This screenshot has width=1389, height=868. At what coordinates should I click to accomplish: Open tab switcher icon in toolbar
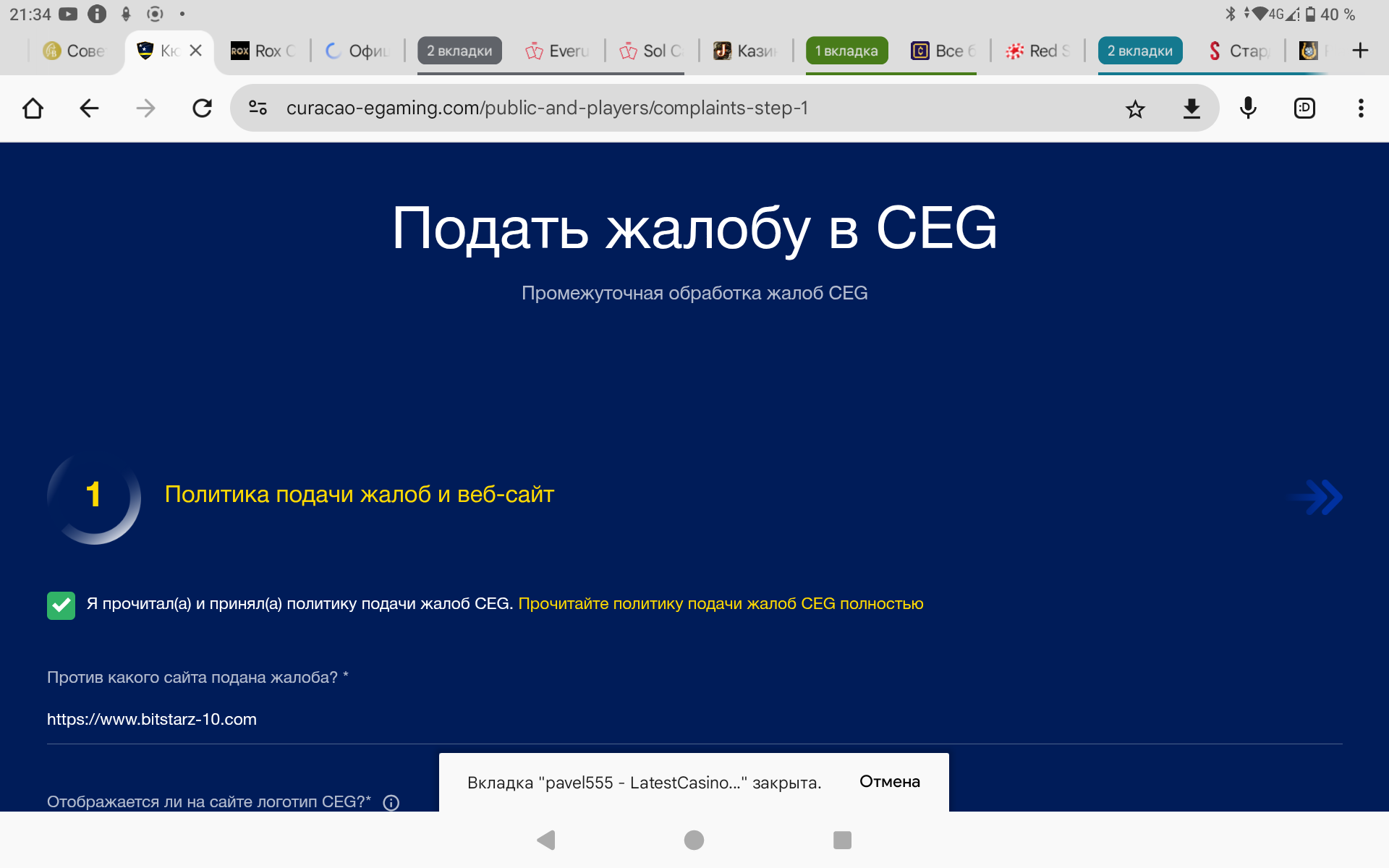(x=1304, y=109)
